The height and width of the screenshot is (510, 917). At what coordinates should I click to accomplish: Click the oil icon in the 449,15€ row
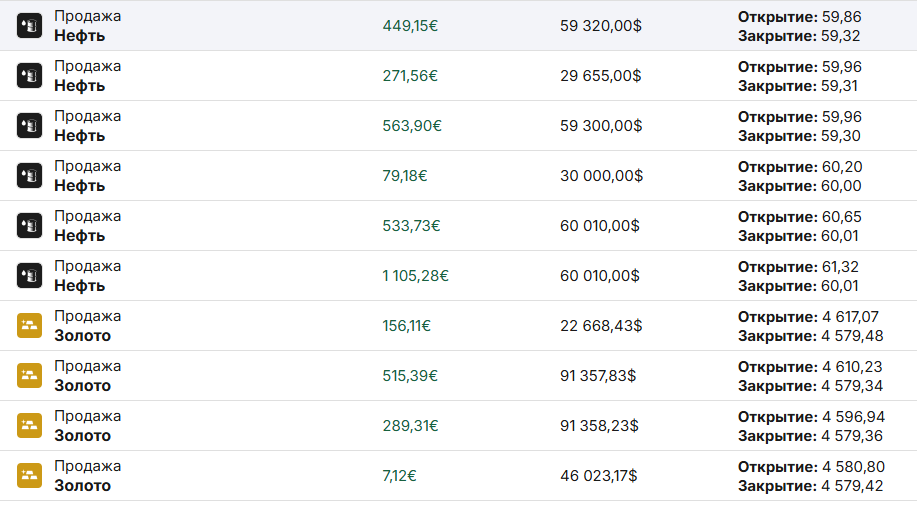point(29,26)
